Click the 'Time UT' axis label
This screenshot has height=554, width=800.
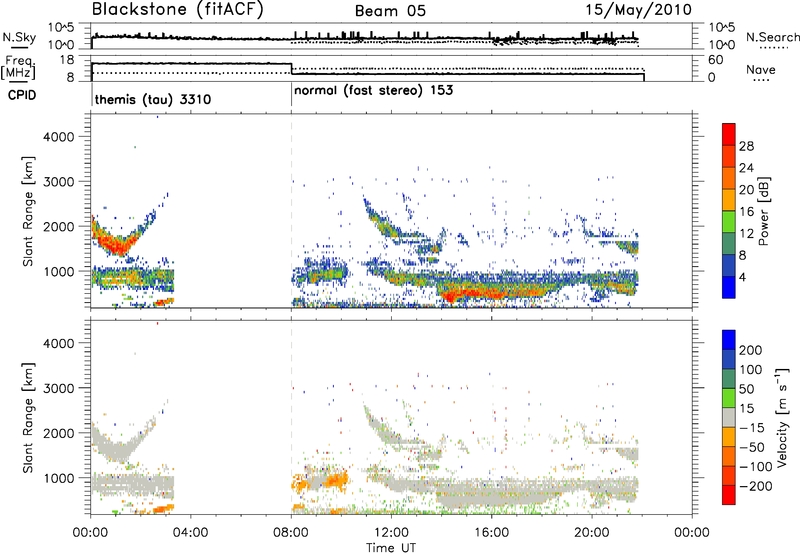click(391, 548)
